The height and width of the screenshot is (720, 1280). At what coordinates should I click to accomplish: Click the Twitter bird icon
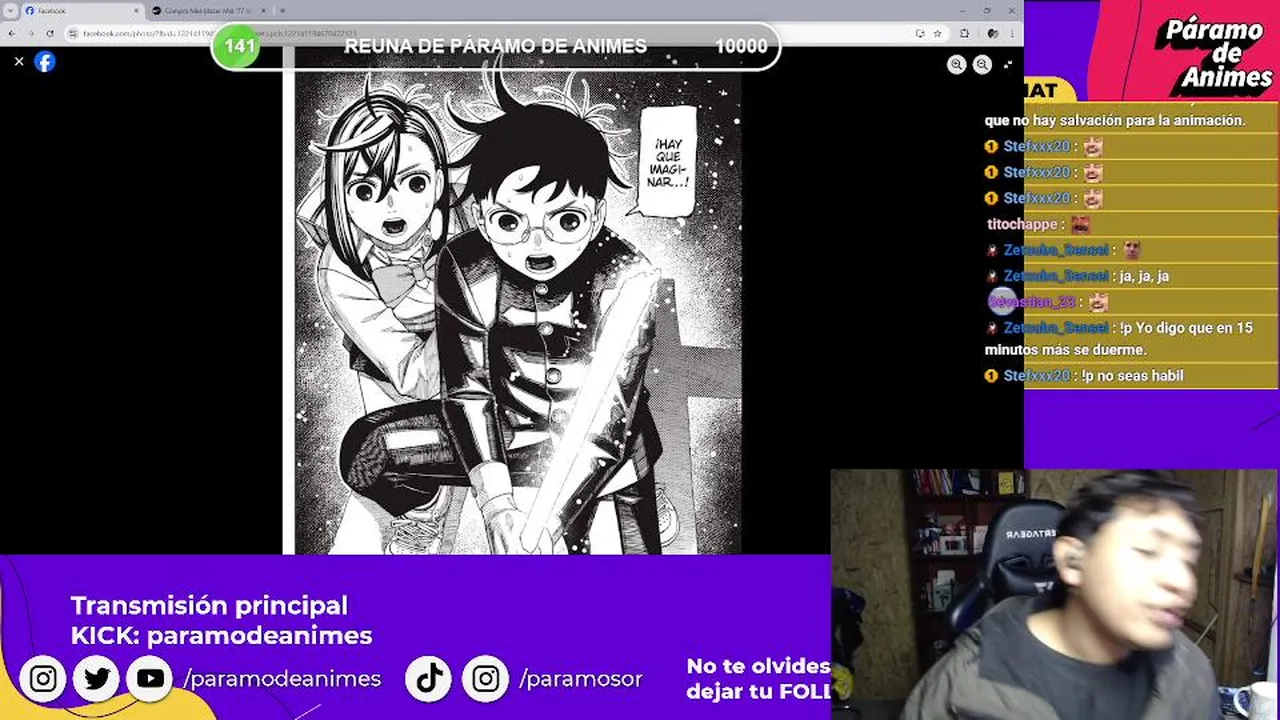click(x=97, y=679)
